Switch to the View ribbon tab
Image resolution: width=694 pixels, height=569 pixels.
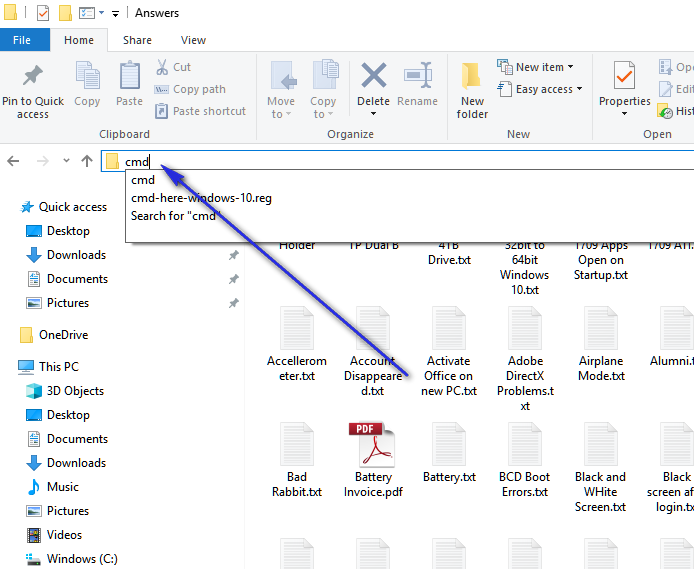[x=193, y=40]
